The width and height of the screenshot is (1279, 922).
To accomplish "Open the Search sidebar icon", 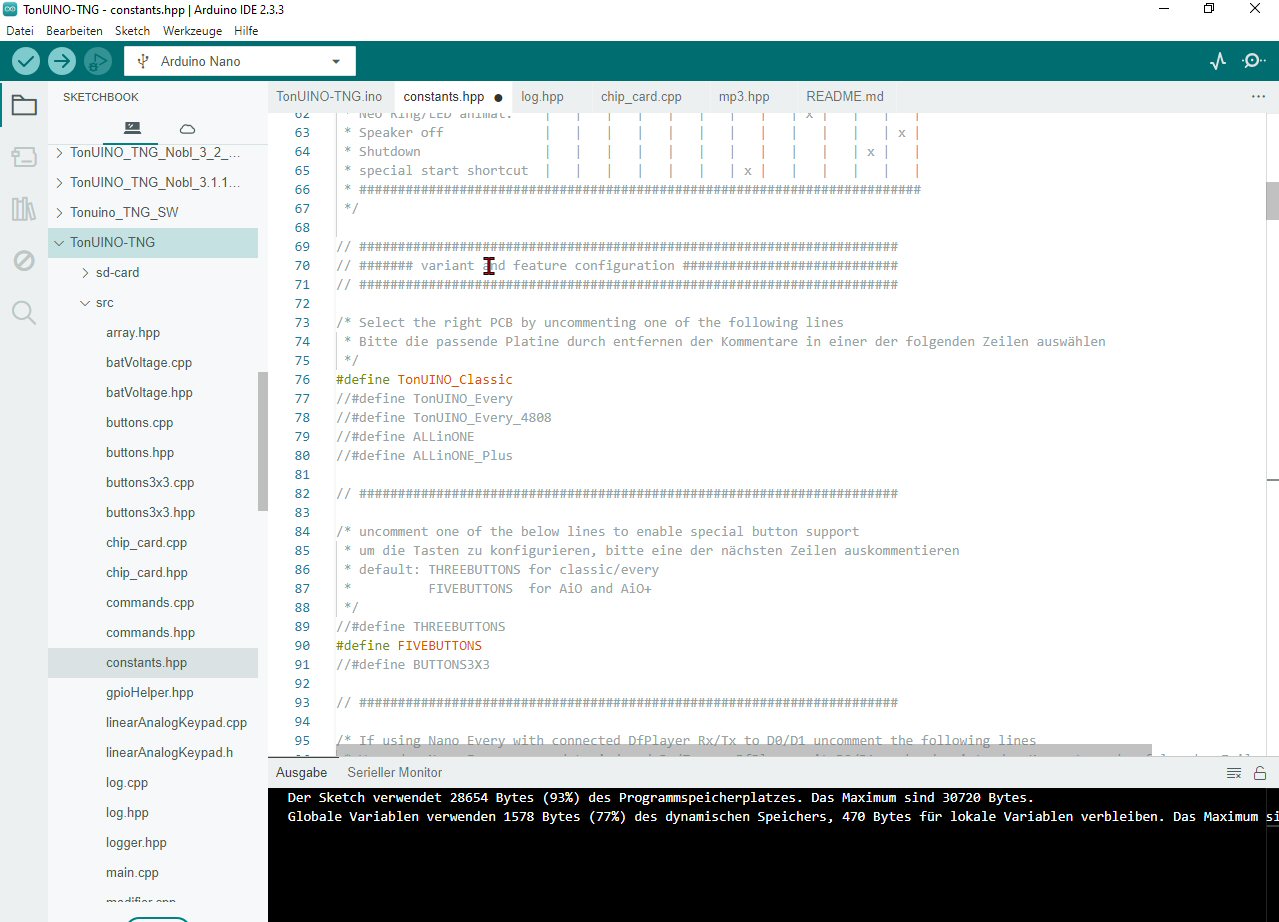I will tap(23, 313).
